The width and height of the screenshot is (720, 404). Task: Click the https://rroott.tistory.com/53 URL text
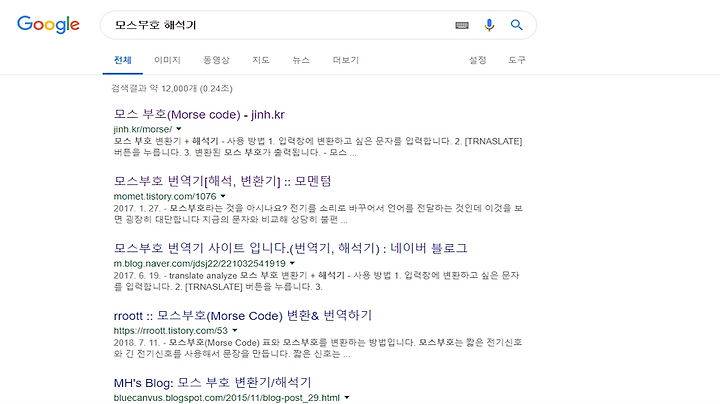[x=171, y=331]
